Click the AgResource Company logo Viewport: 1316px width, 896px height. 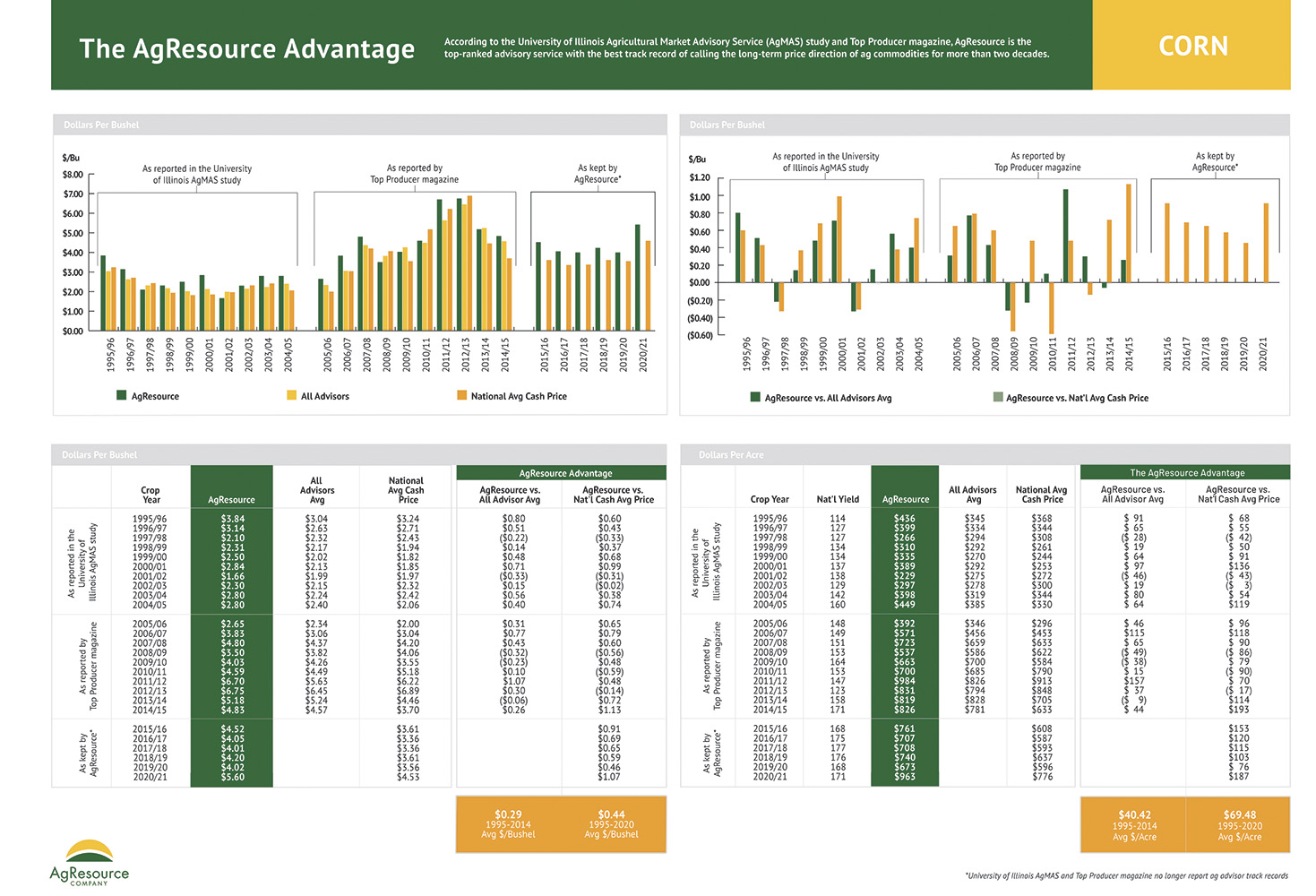[89, 862]
